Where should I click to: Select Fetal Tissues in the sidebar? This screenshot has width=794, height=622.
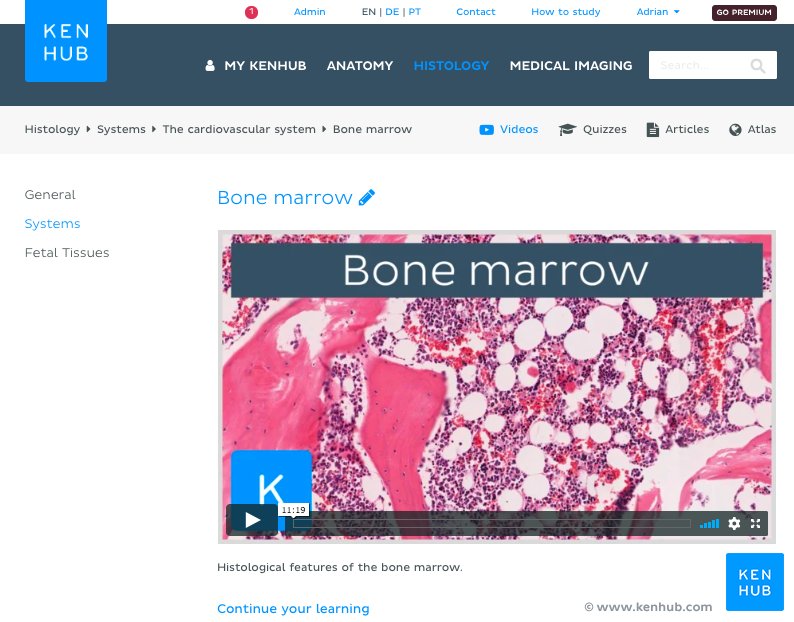pyautogui.click(x=67, y=252)
